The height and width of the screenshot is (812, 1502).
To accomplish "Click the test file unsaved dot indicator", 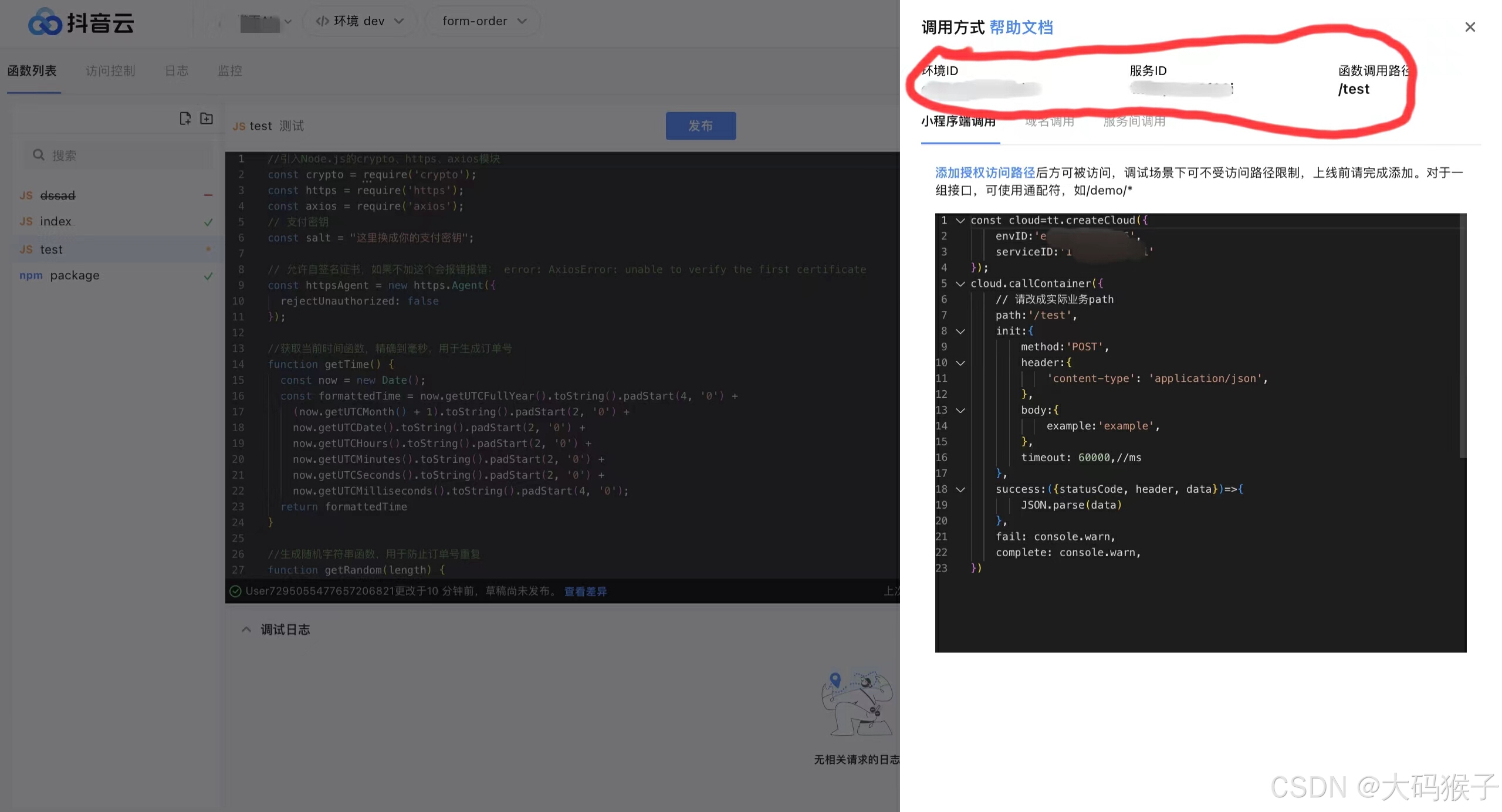I will coord(208,249).
